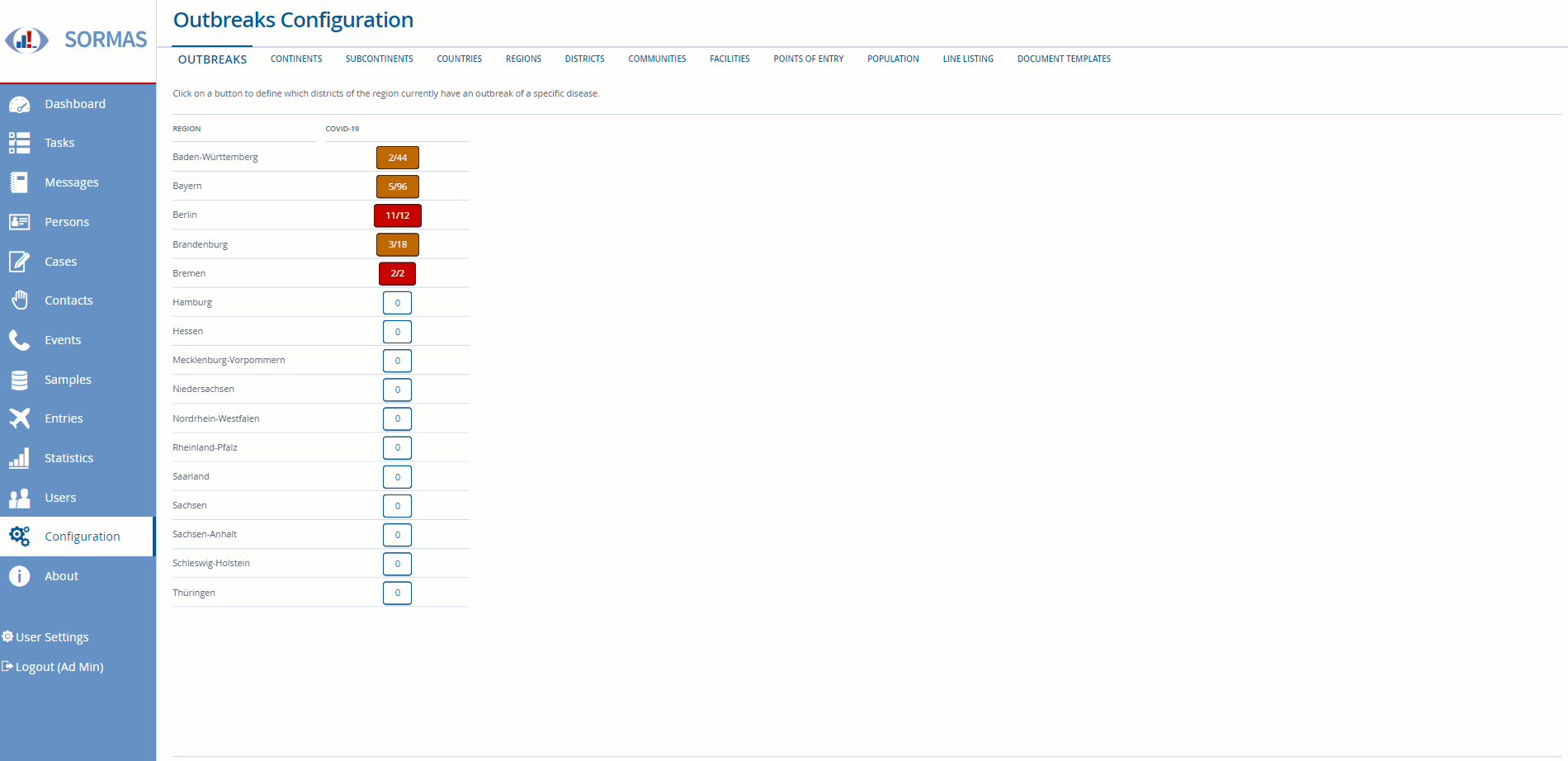Click Niedersachsen outbreak 0 button

coord(398,390)
